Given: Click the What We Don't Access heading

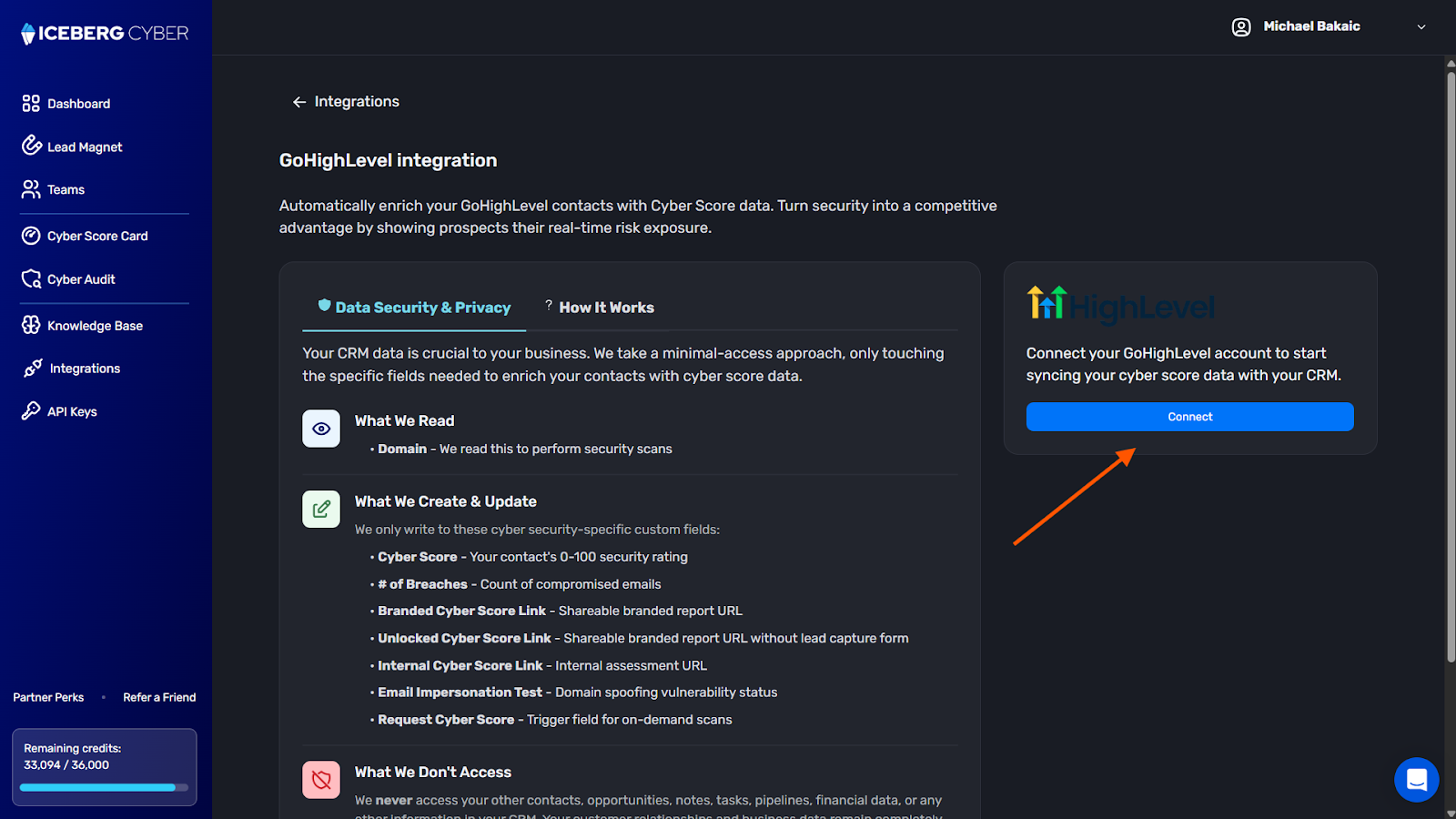Looking at the screenshot, I should point(432,772).
